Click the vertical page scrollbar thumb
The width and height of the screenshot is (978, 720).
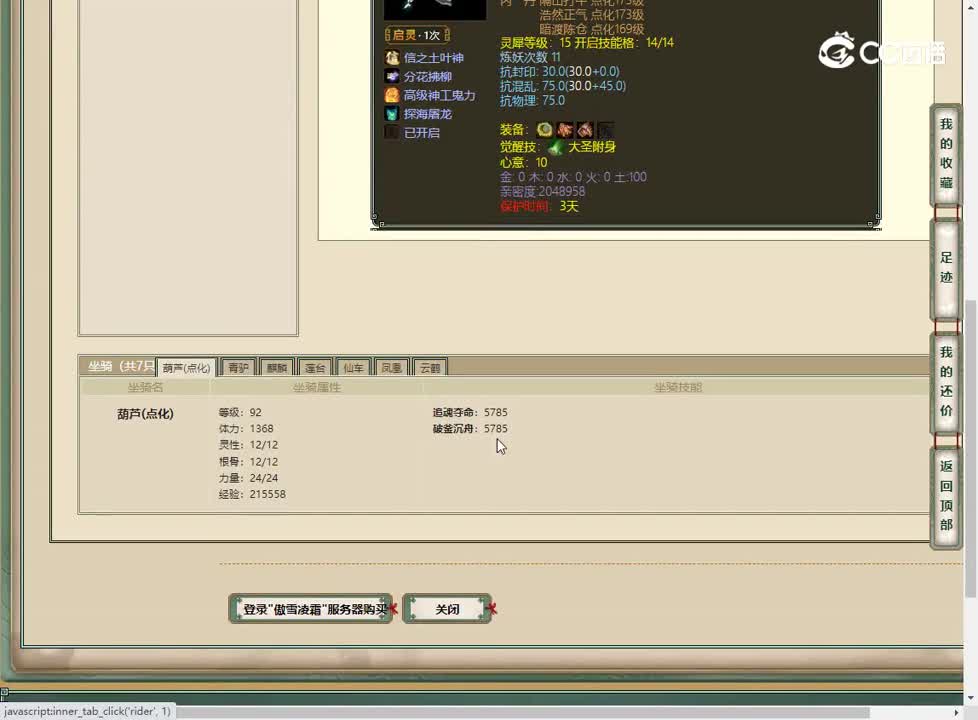971,447
